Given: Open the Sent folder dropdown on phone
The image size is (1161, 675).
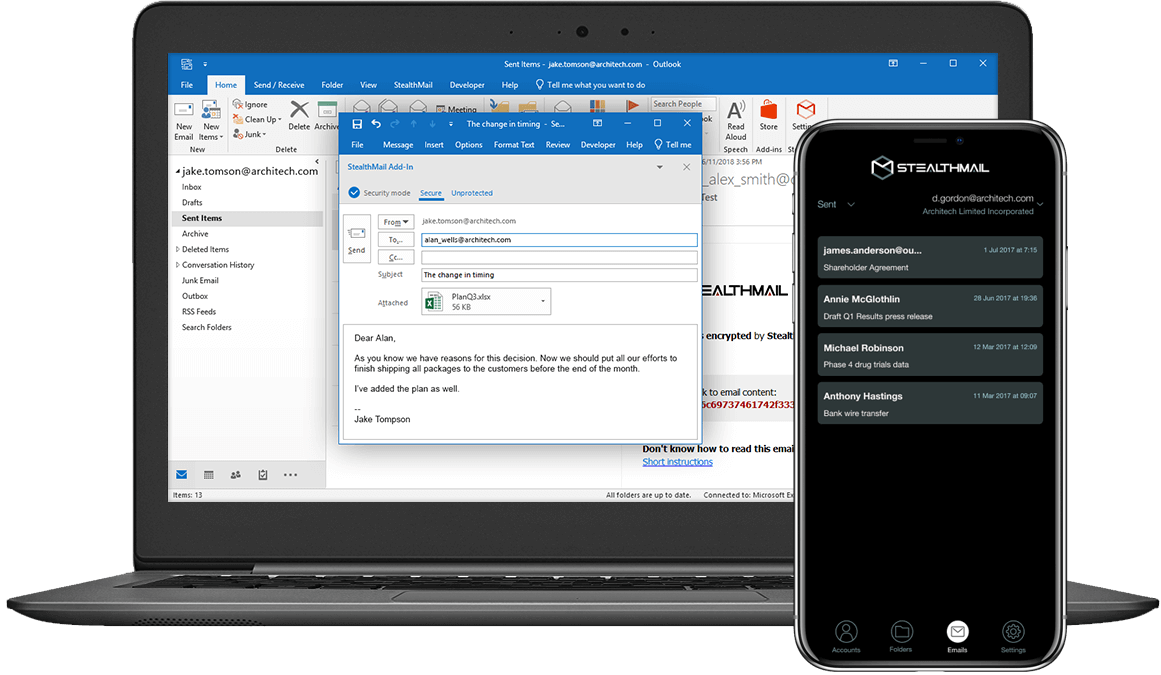Looking at the screenshot, I should click(x=836, y=204).
